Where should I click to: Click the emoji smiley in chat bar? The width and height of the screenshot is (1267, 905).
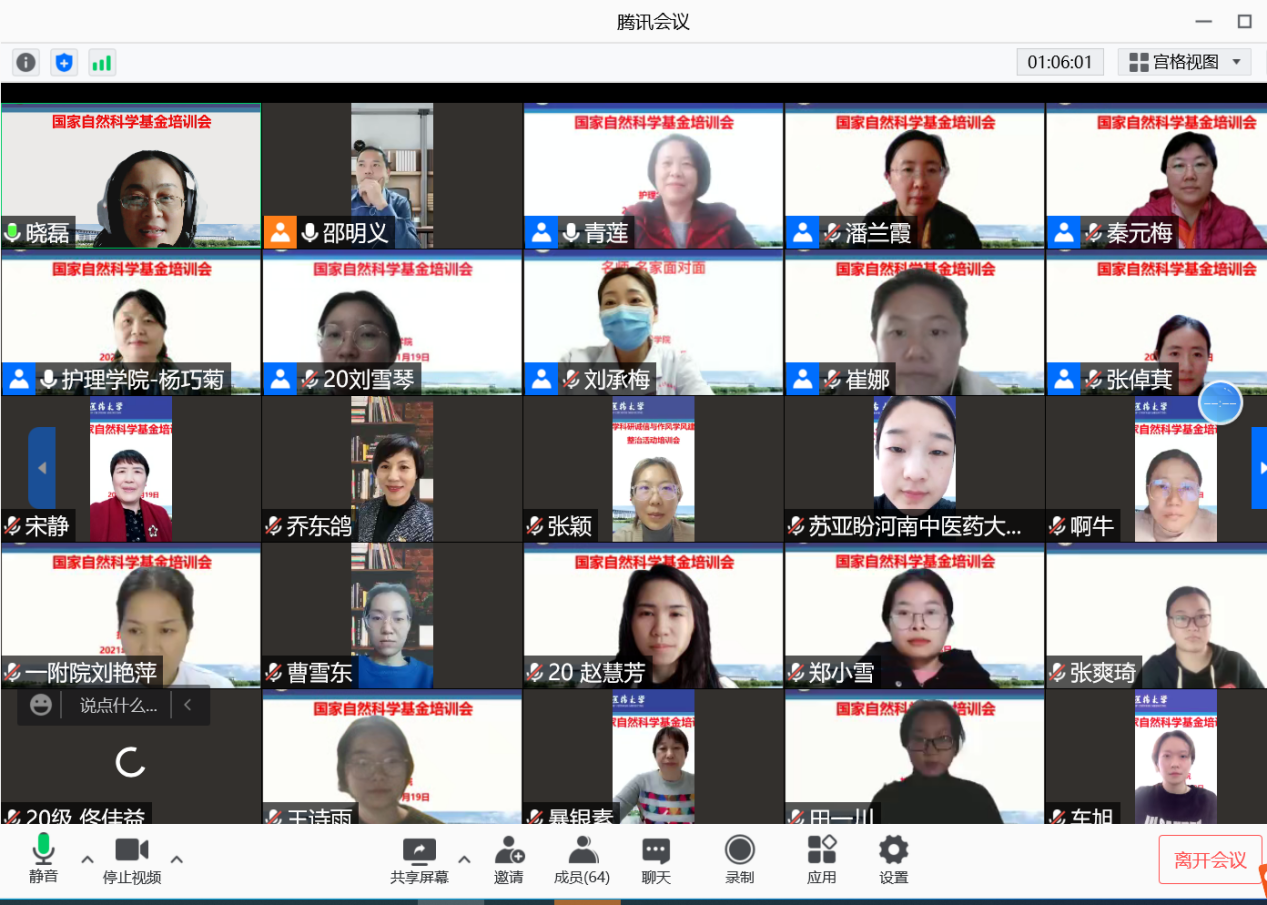[41, 705]
